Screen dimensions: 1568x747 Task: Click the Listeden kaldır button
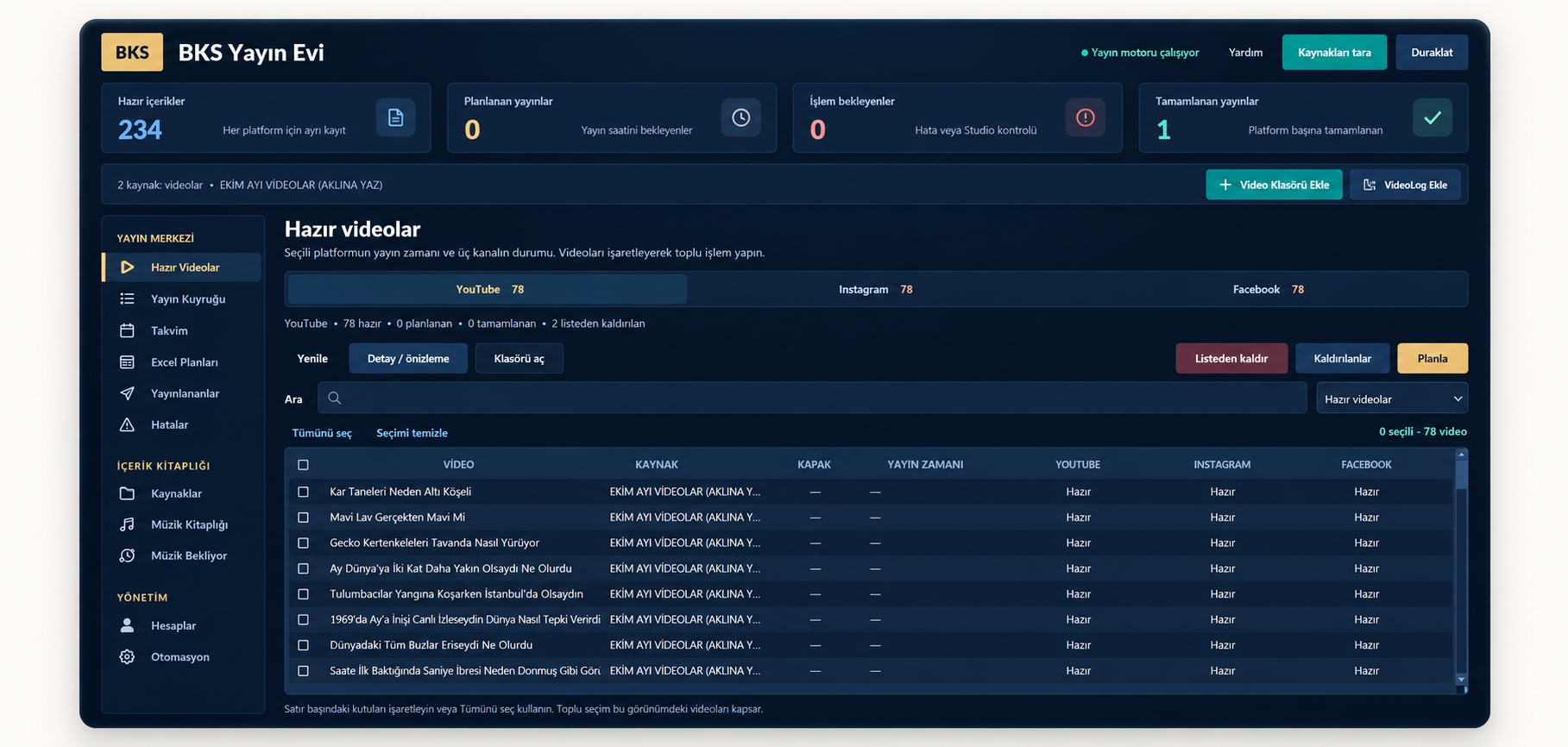(1231, 358)
